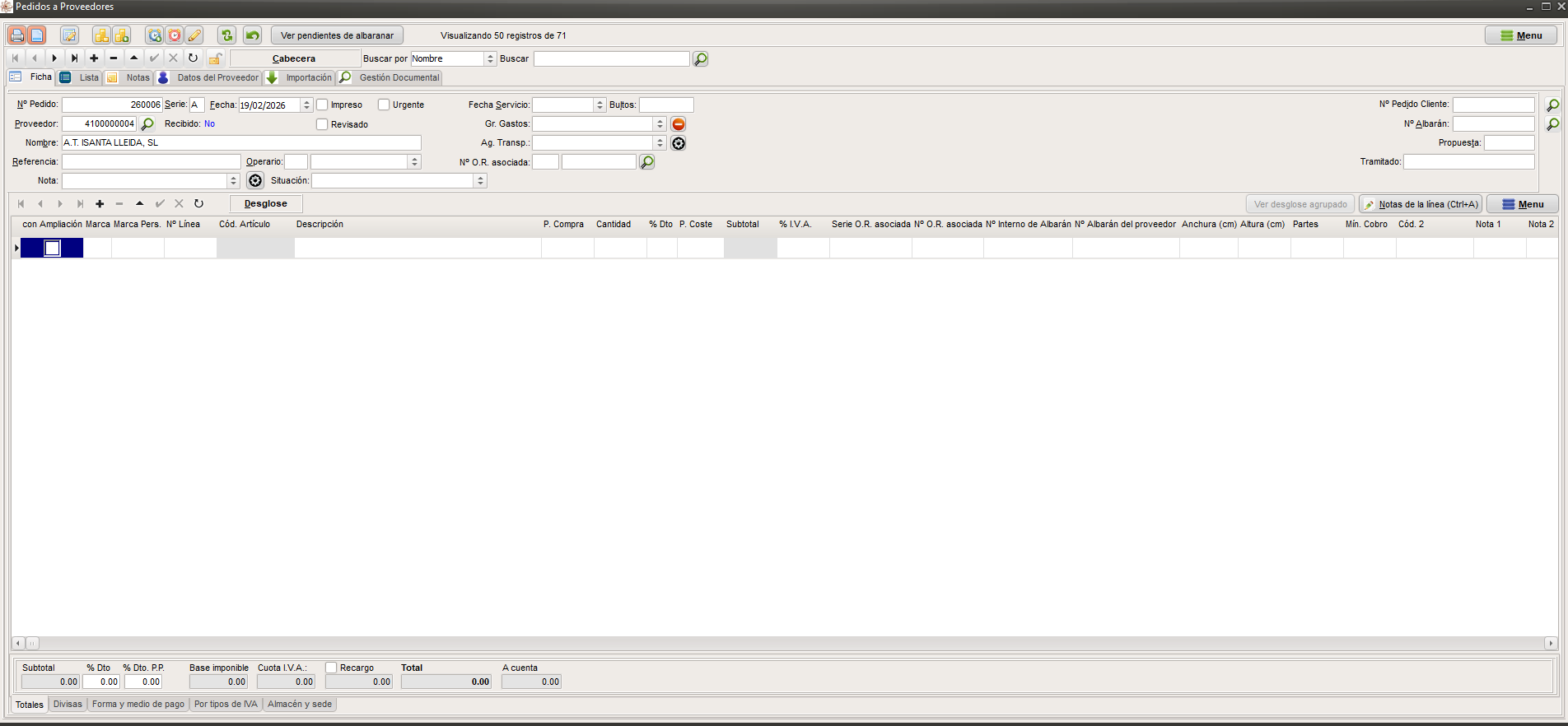Click the red alarm clock icon
The width and height of the screenshot is (1568, 726).
click(x=175, y=35)
